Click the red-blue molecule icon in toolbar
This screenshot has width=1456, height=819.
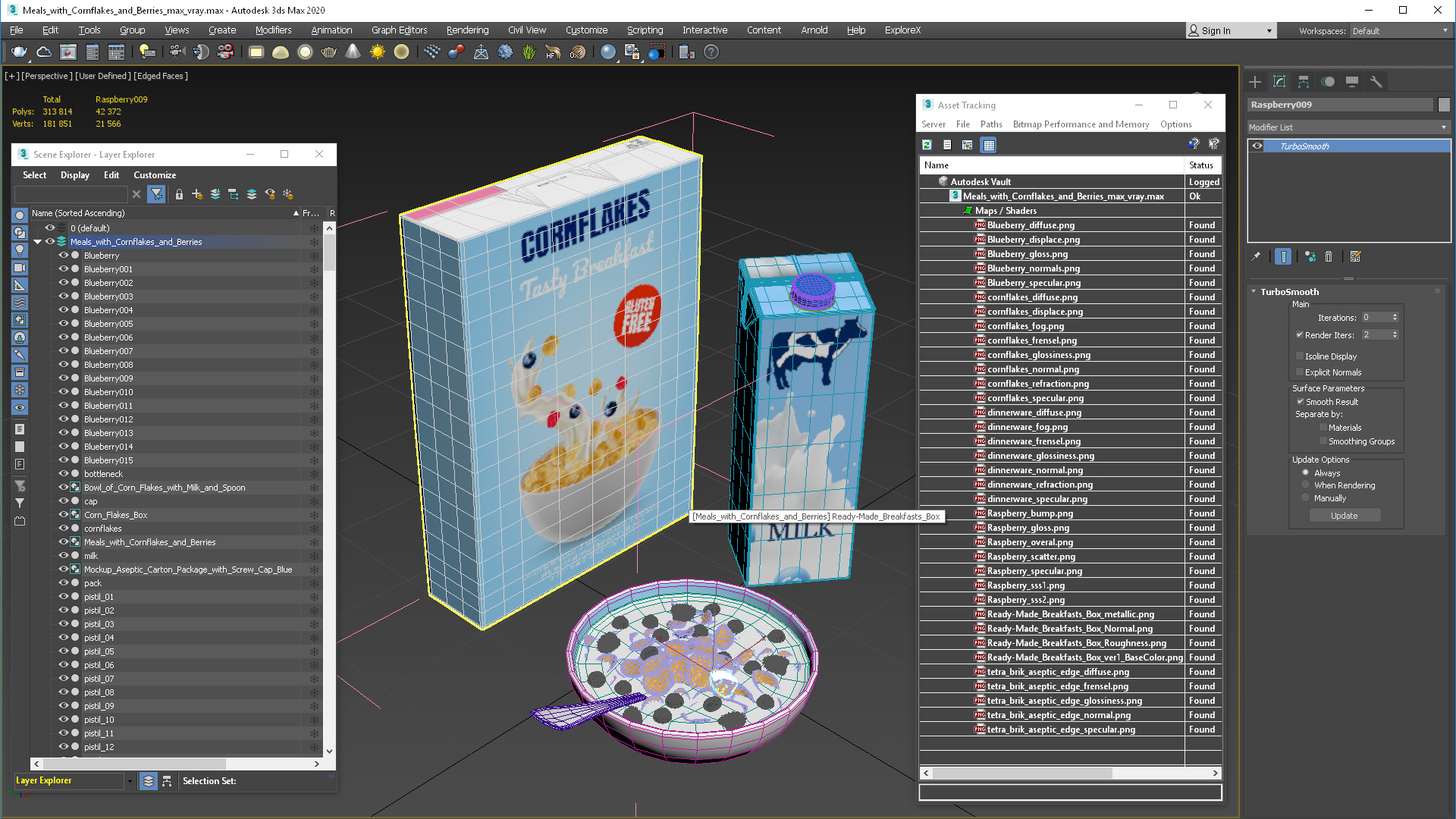[456, 52]
